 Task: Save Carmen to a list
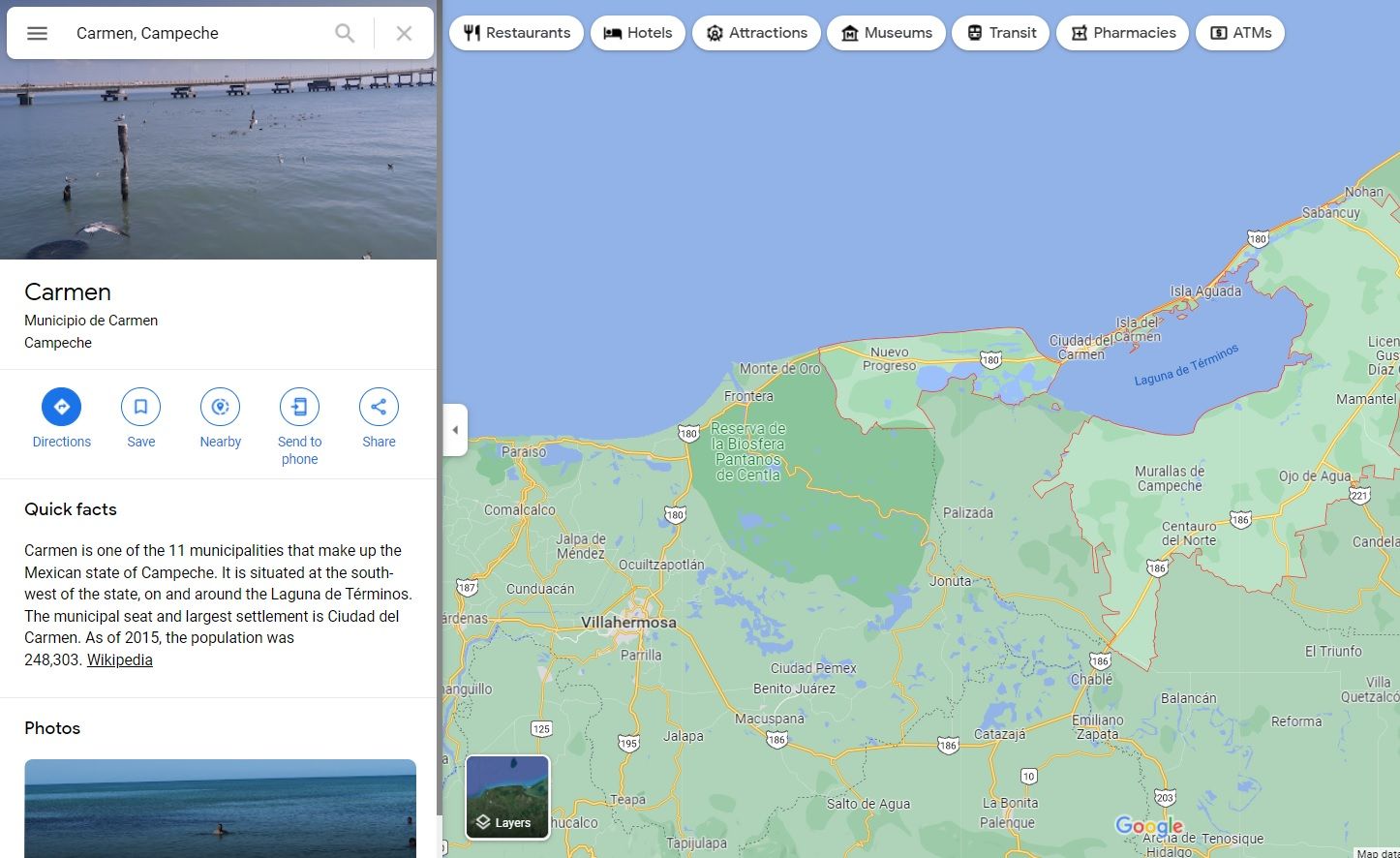(x=140, y=407)
